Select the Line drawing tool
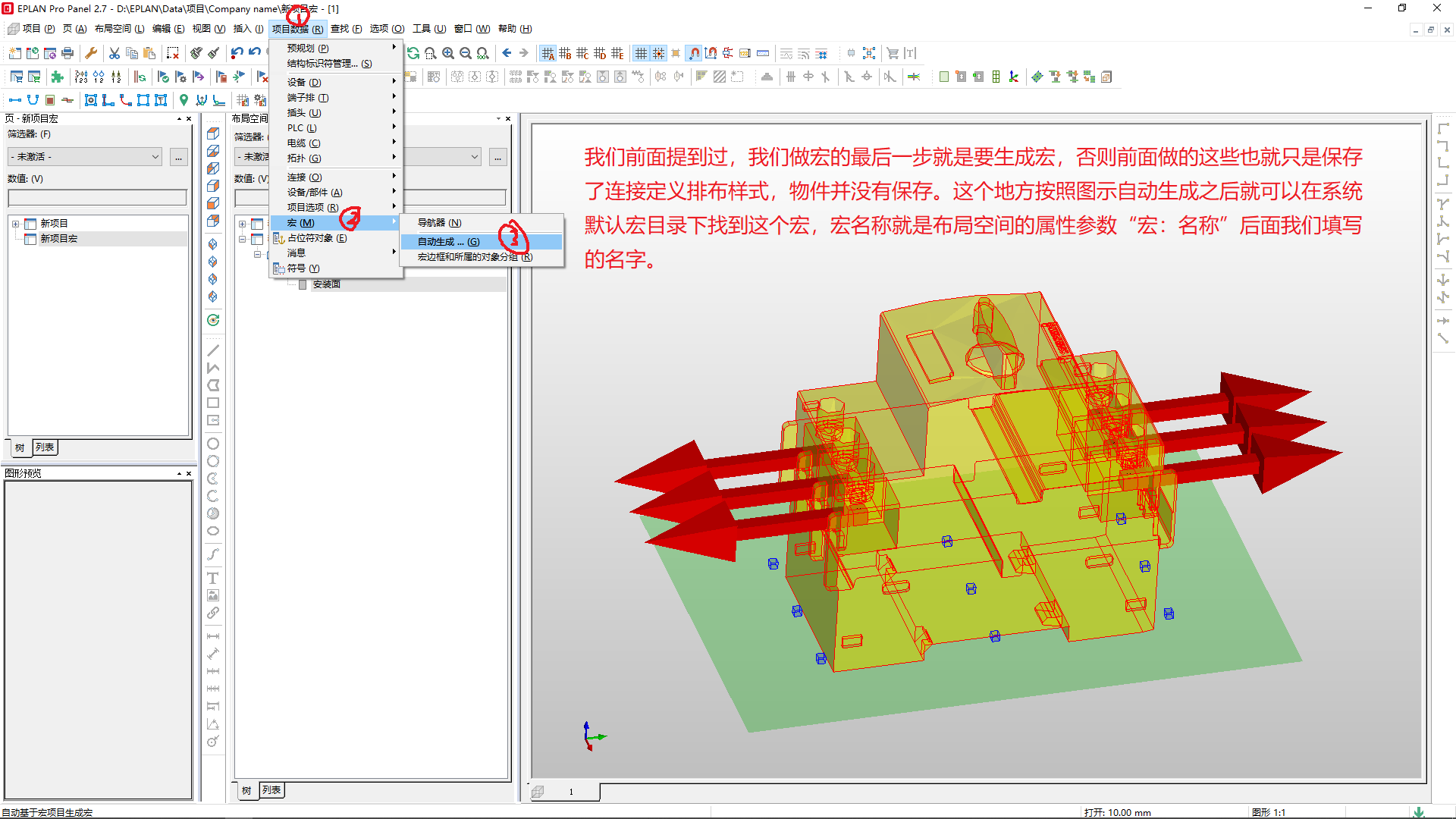This screenshot has height=819, width=1456. click(x=213, y=350)
